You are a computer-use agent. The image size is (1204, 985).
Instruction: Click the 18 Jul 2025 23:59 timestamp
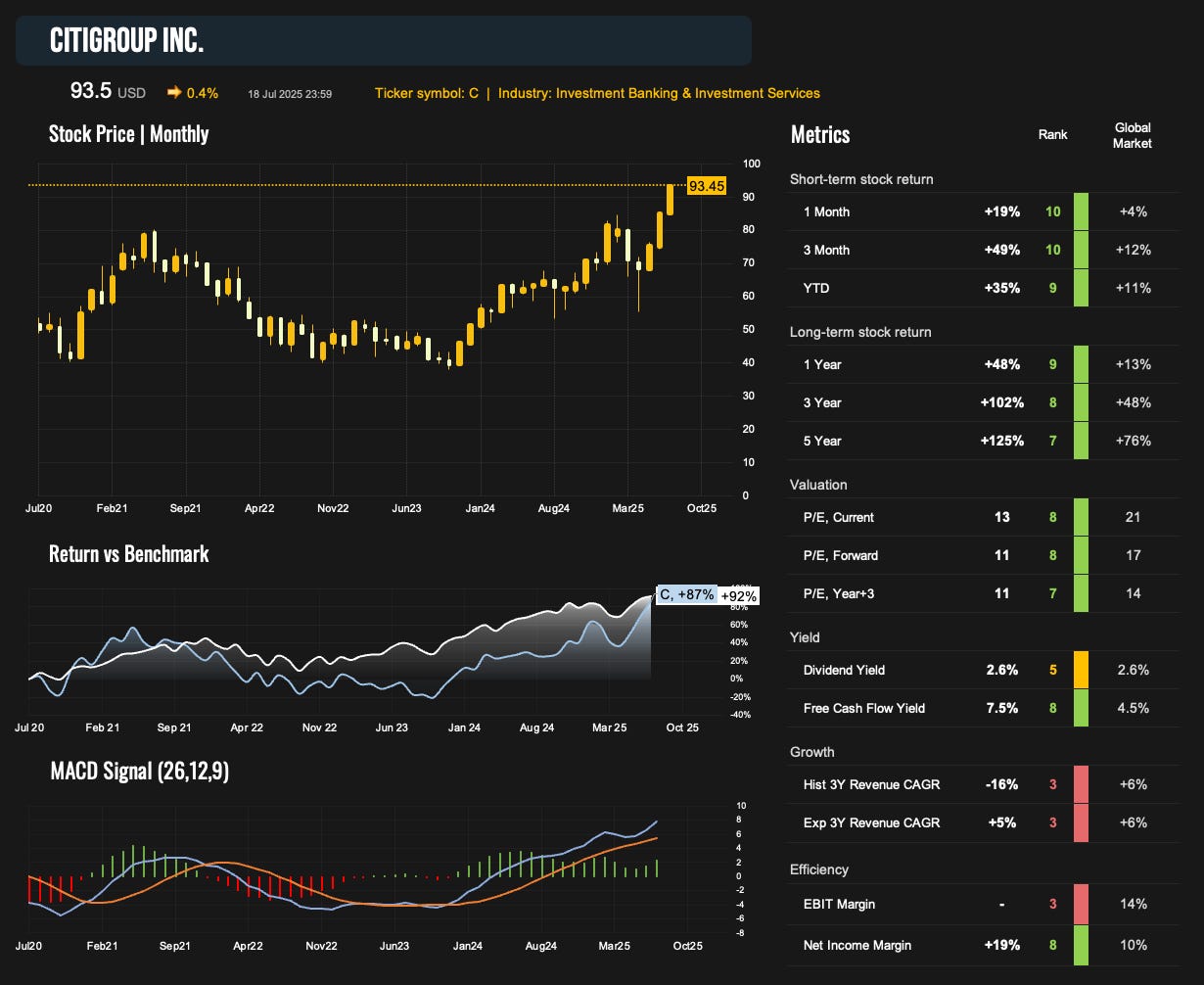pyautogui.click(x=290, y=94)
